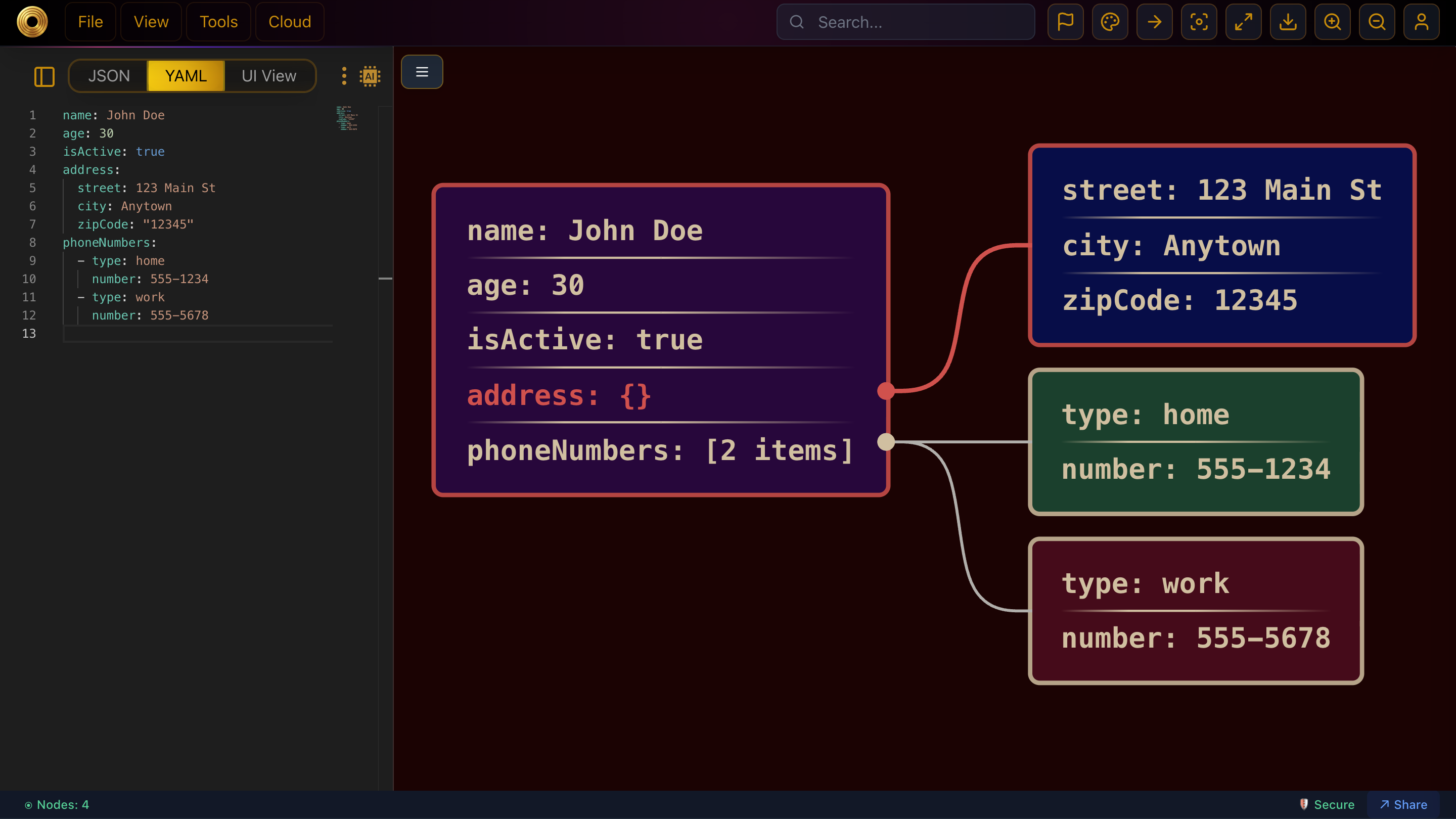Open the Cloud menu
The height and width of the screenshot is (819, 1456).
point(289,21)
